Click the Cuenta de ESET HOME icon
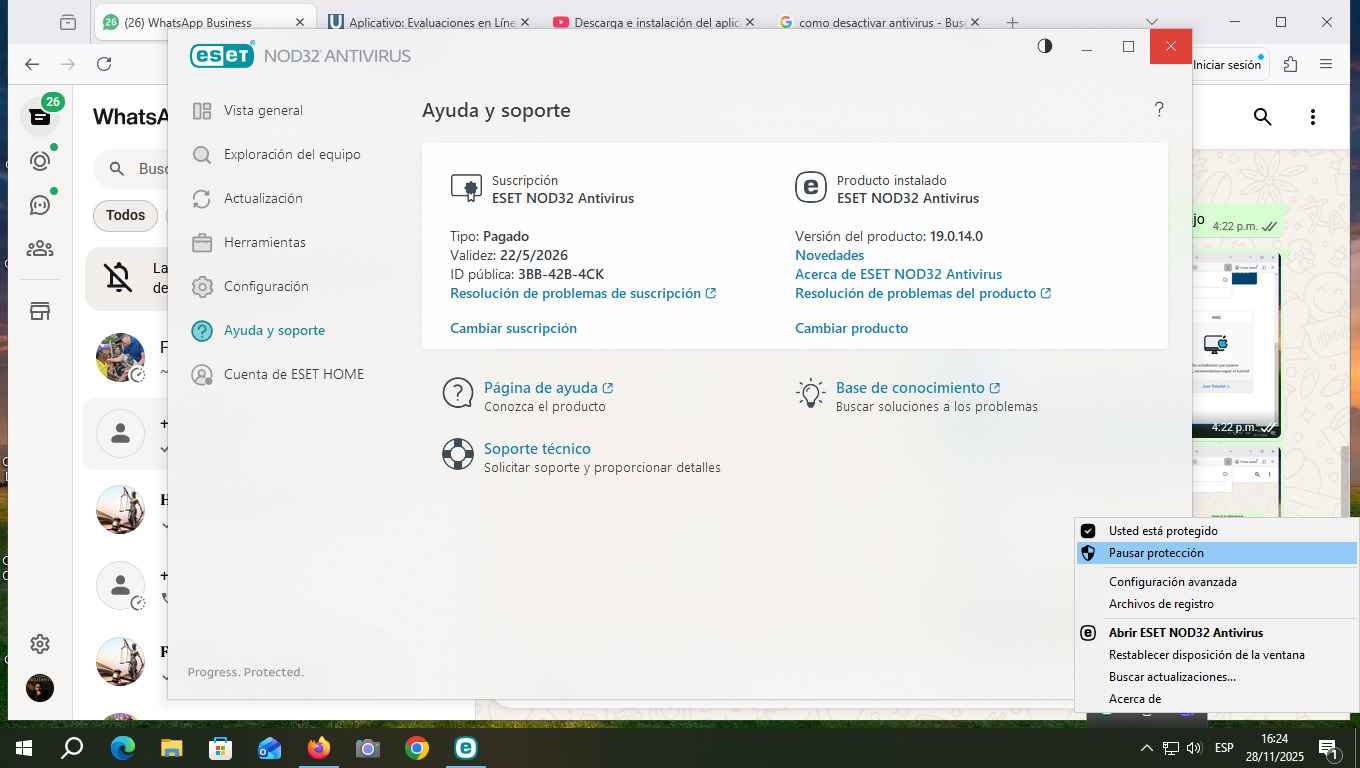The image size is (1360, 768). [202, 375]
